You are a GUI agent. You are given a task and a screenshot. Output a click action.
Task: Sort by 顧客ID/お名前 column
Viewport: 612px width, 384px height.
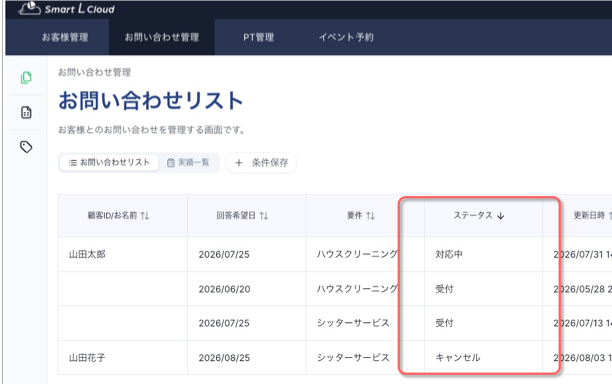145,216
